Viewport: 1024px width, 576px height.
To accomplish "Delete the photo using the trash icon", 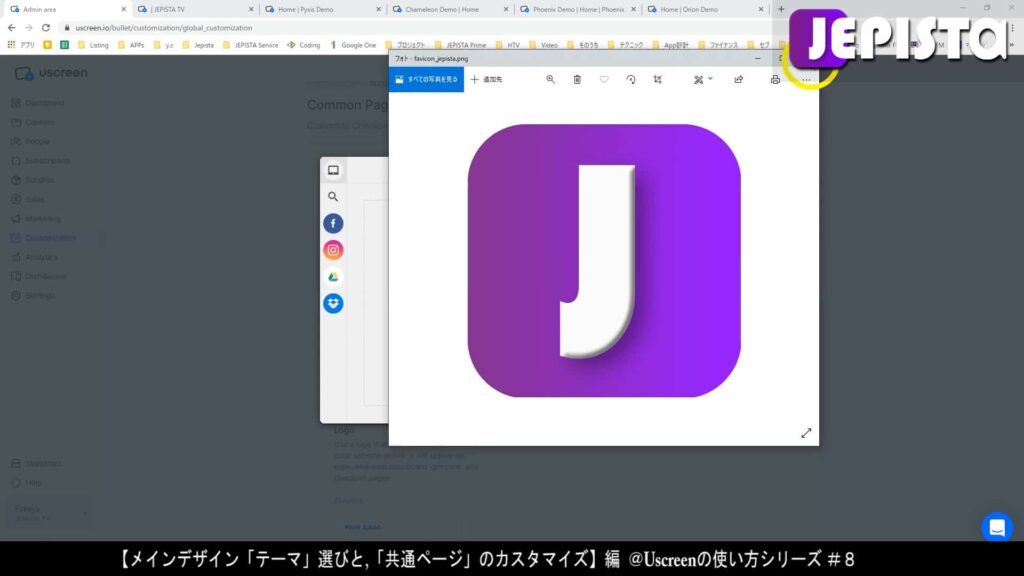I will click(x=577, y=80).
